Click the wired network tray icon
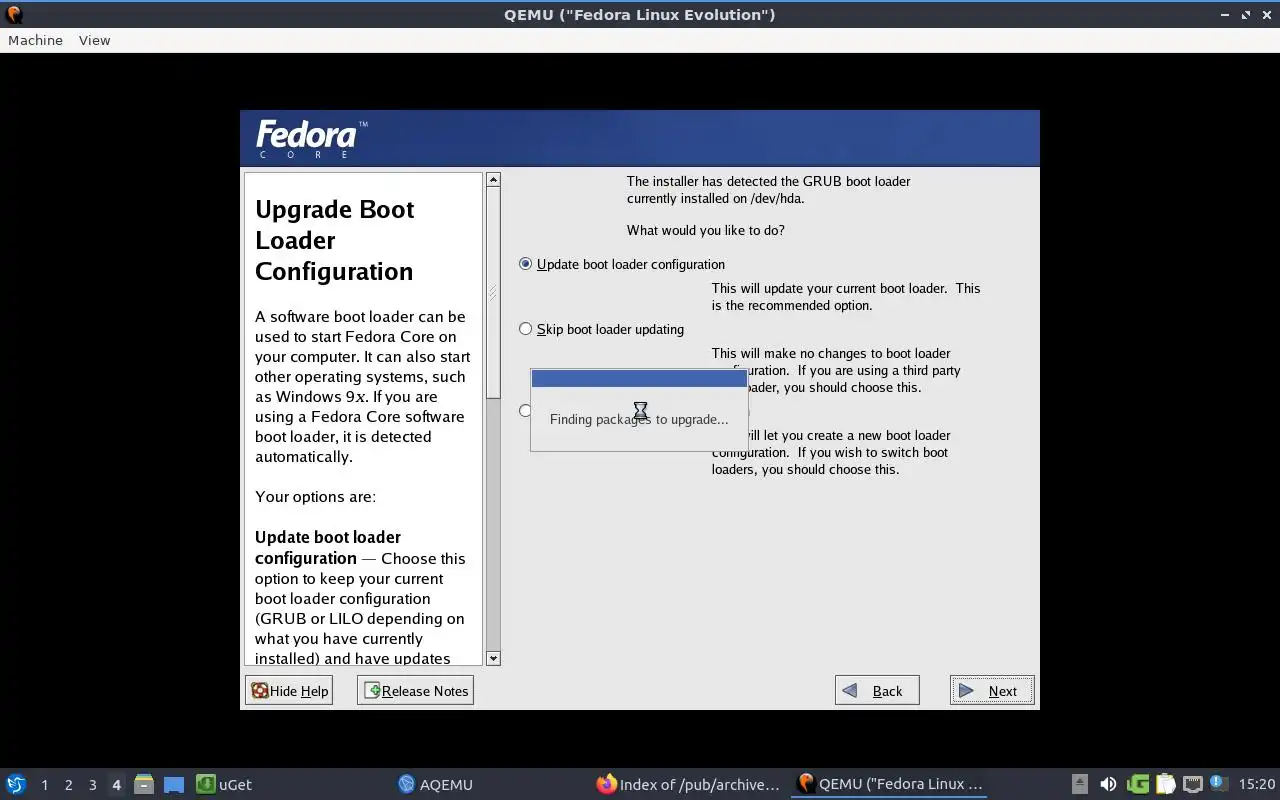The image size is (1280, 800). coord(1192,785)
